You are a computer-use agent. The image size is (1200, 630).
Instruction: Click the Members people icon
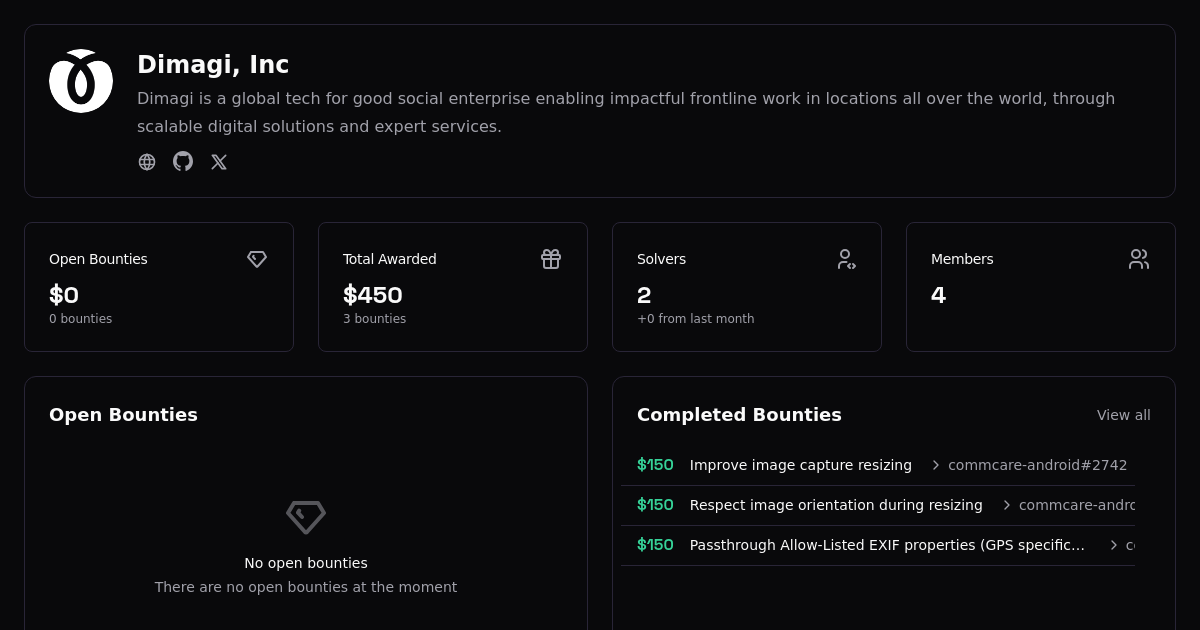[1139, 259]
